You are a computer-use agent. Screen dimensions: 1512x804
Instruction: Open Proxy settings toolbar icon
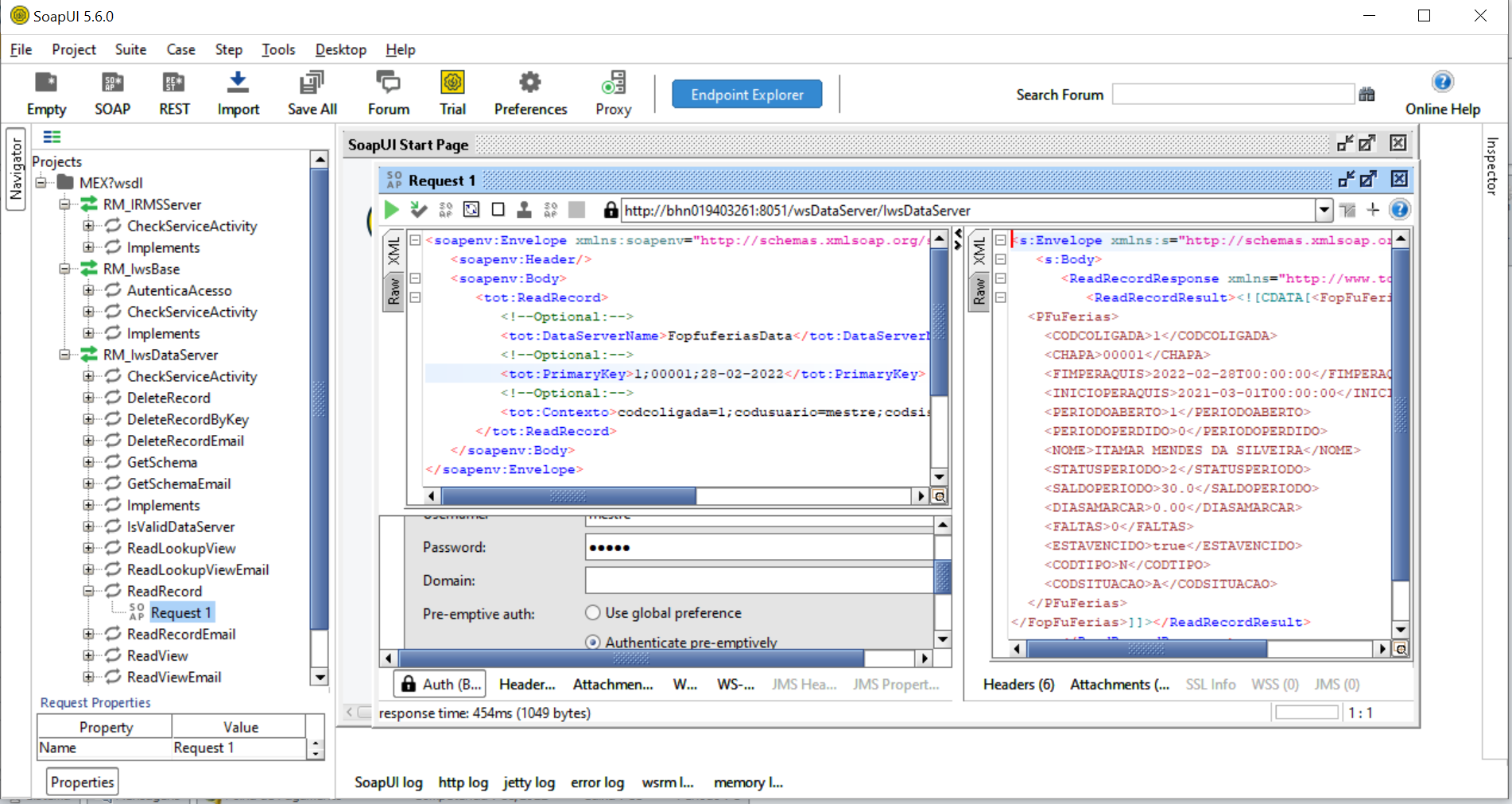[x=613, y=94]
